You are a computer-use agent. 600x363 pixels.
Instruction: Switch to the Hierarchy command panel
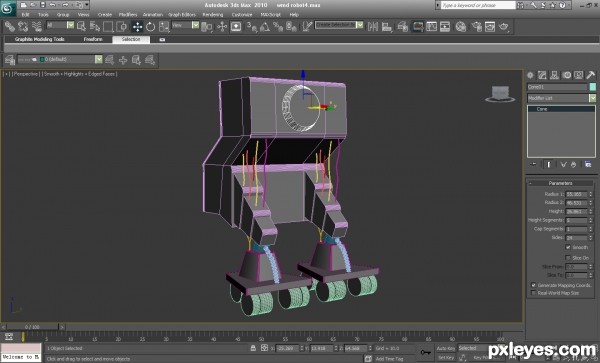click(x=554, y=75)
